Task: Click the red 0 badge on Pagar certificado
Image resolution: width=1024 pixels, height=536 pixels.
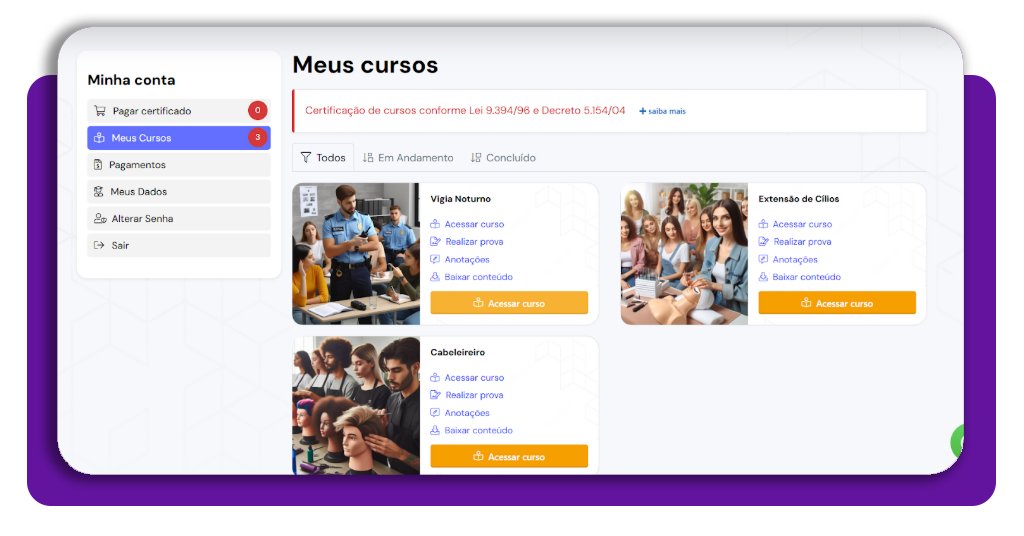Action: [x=257, y=110]
